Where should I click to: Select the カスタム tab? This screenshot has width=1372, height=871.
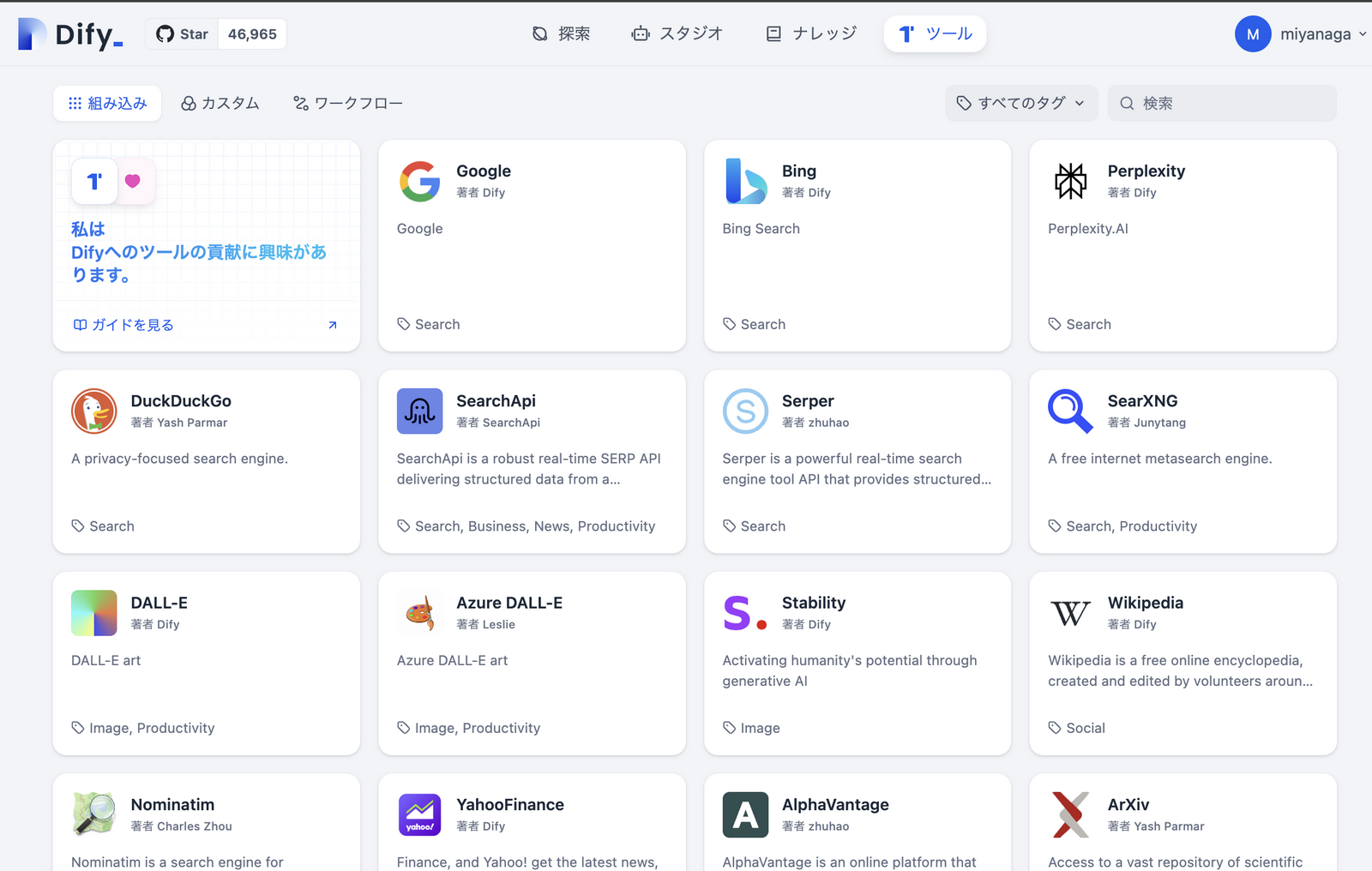[x=220, y=103]
